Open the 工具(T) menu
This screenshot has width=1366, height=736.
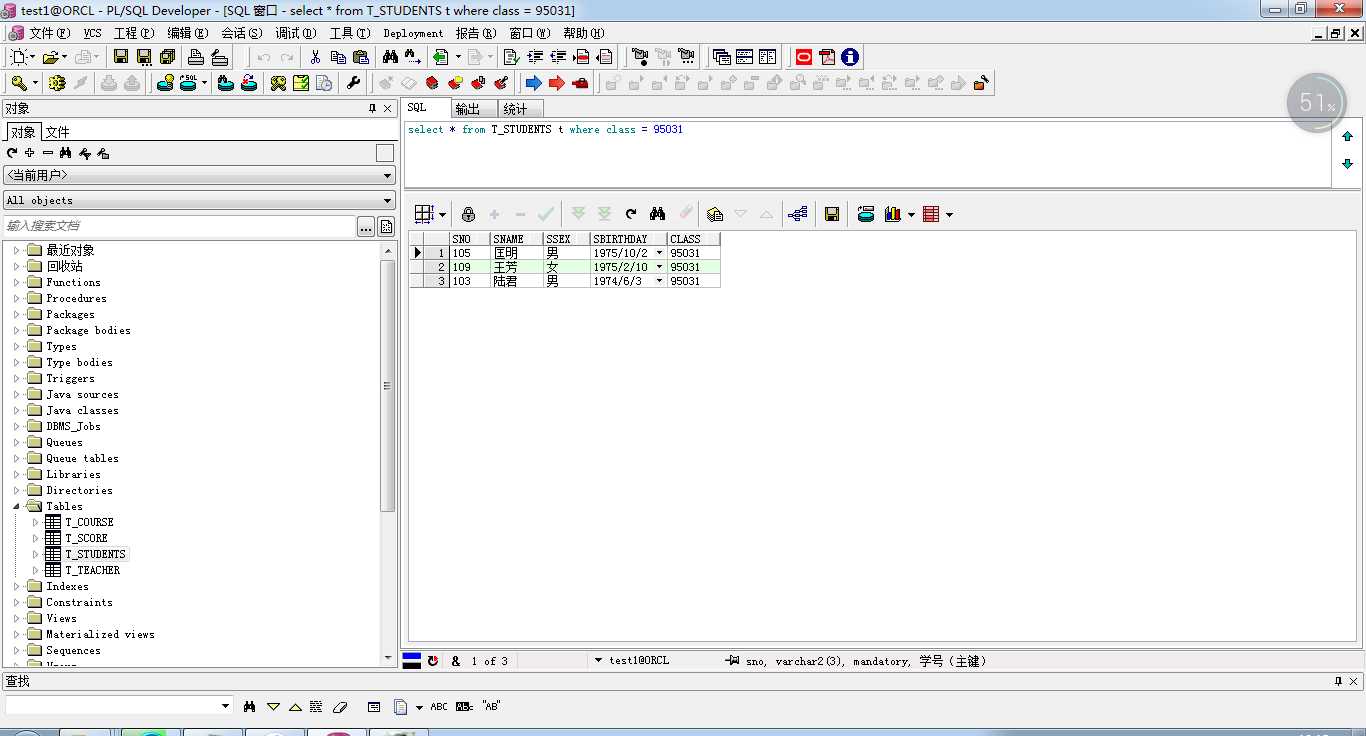coord(349,33)
